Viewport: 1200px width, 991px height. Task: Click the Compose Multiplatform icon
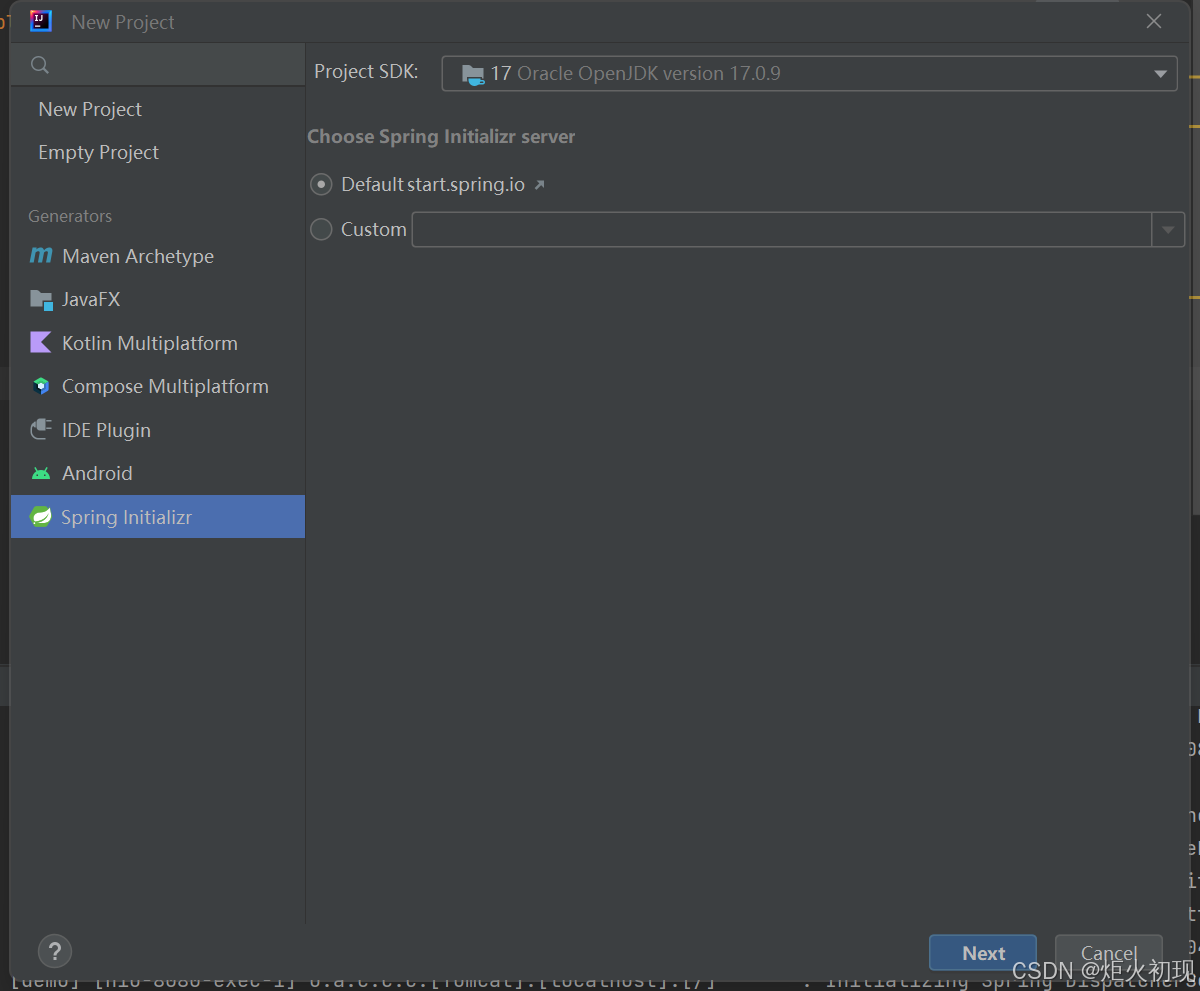[x=41, y=386]
